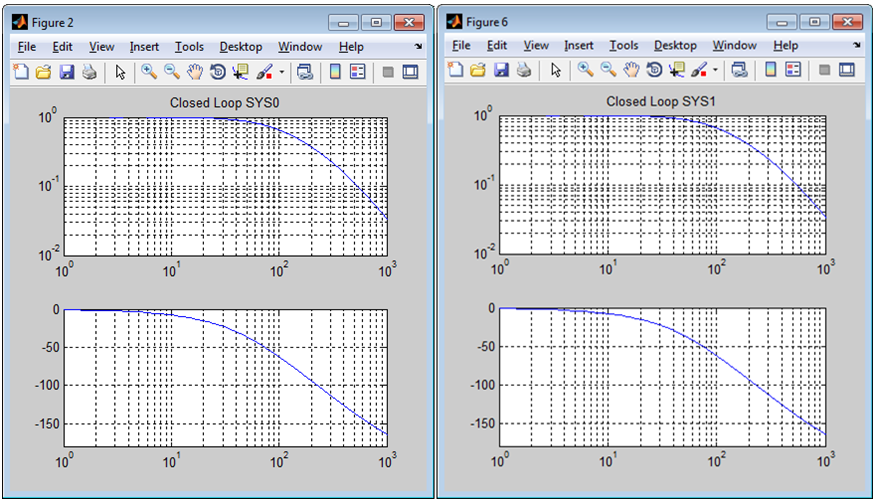The width and height of the screenshot is (875, 501).
Task: Open Tools menu in Figure 2
Action: coord(189,47)
